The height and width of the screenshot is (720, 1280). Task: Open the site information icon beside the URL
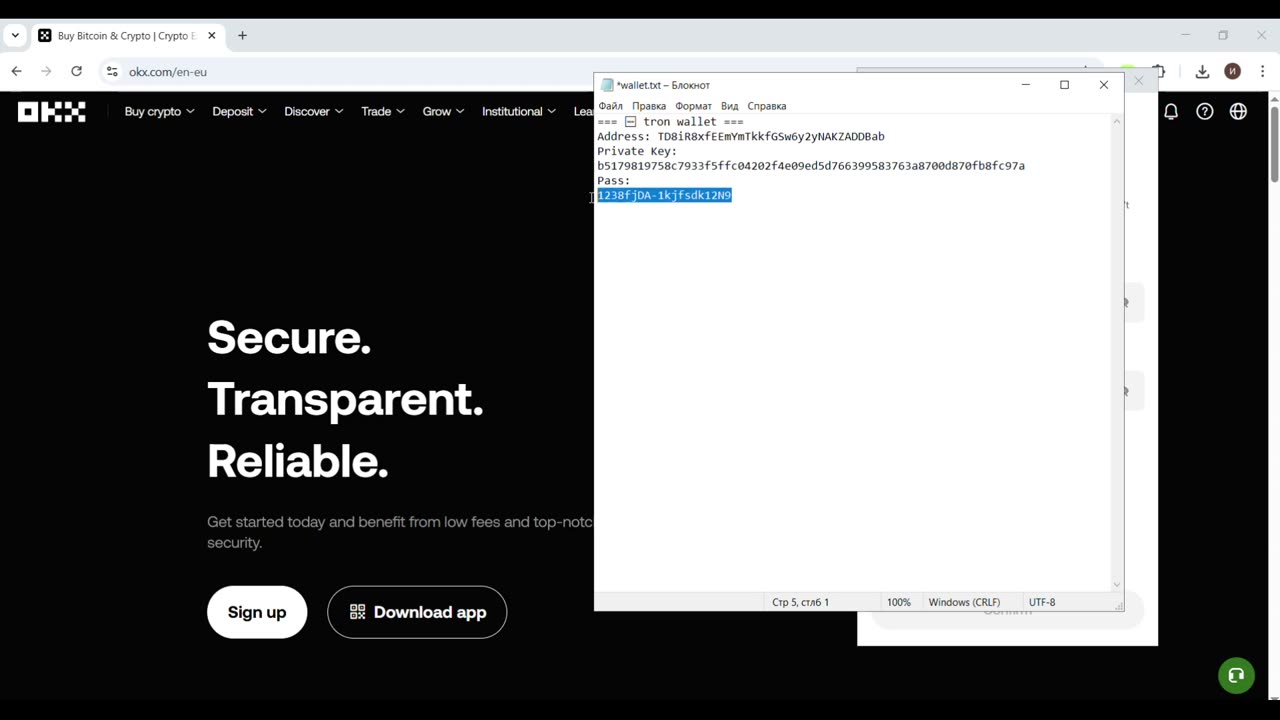[x=112, y=71]
